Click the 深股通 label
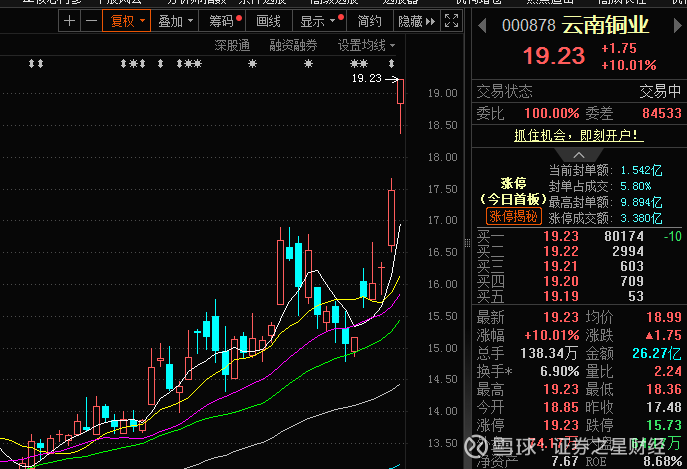687x469 pixels. pyautogui.click(x=232, y=45)
